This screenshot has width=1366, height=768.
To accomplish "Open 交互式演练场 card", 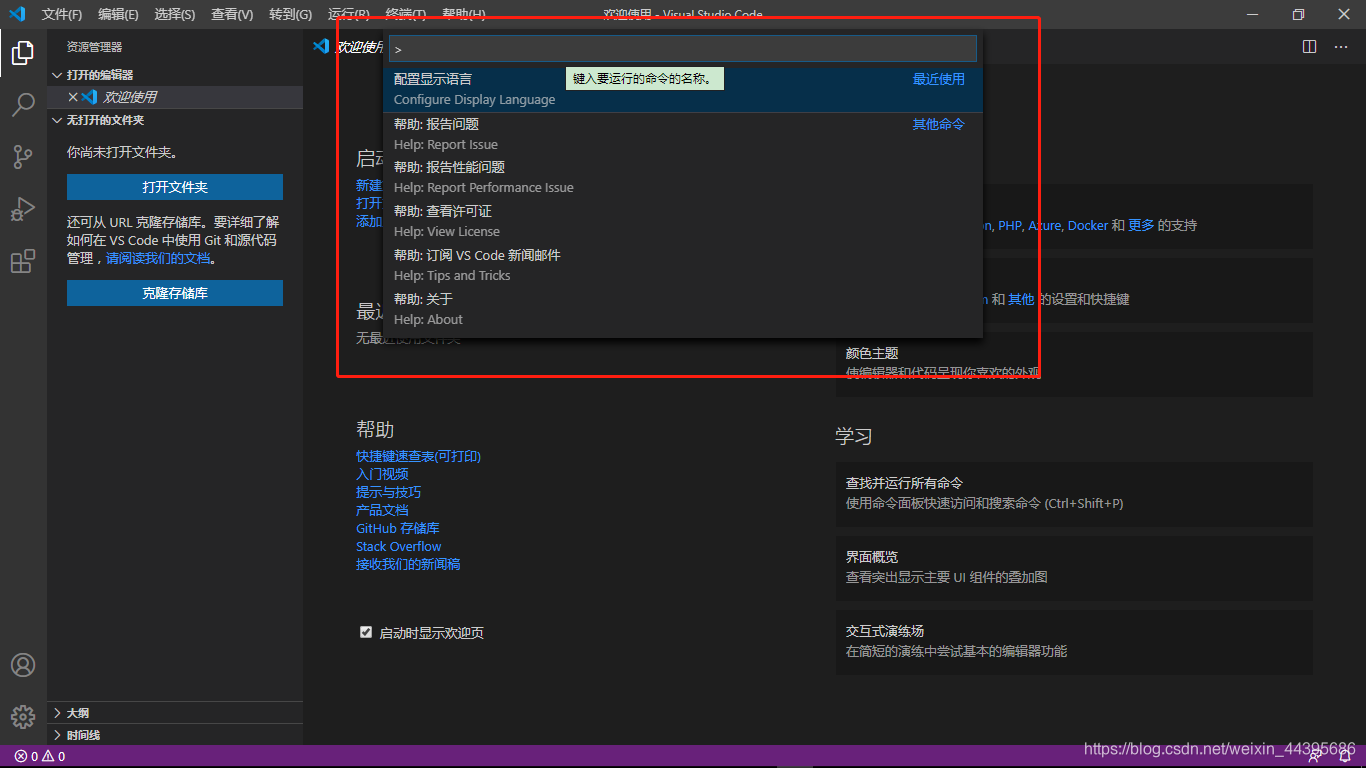I will (1074, 641).
